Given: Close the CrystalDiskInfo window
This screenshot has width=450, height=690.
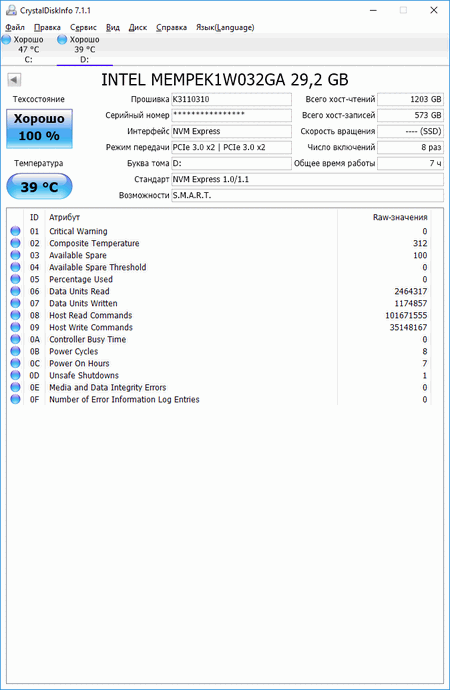Looking at the screenshot, I should (x=434, y=10).
